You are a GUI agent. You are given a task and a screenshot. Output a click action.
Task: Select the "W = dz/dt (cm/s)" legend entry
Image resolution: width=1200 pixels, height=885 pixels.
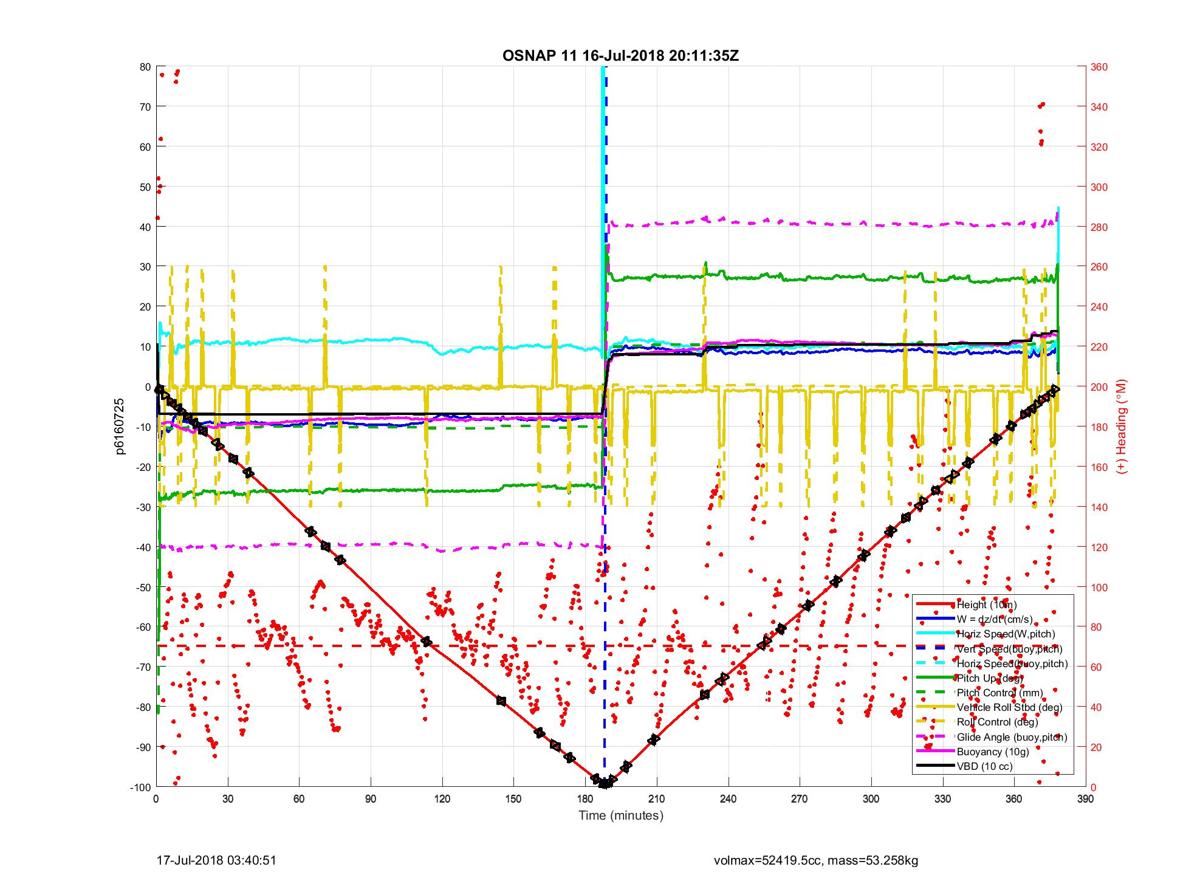pos(996,619)
